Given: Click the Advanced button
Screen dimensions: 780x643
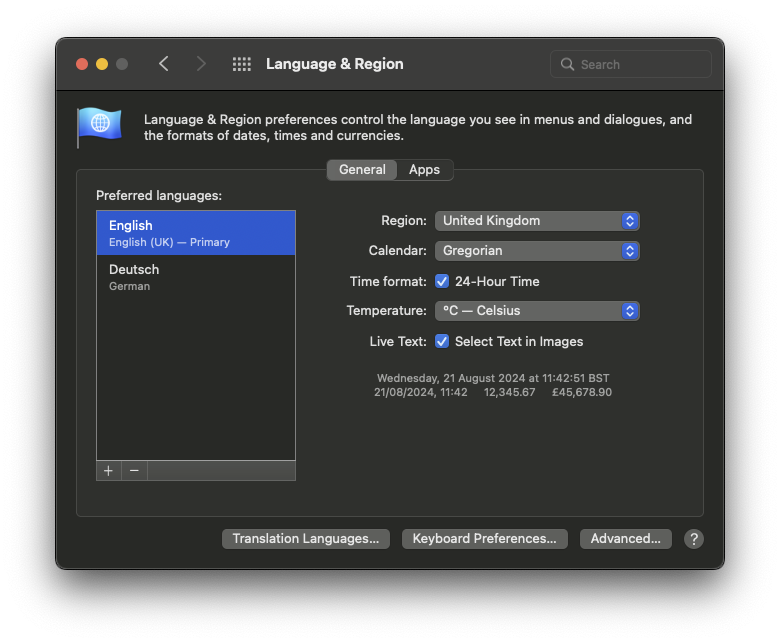Looking at the screenshot, I should (625, 539).
